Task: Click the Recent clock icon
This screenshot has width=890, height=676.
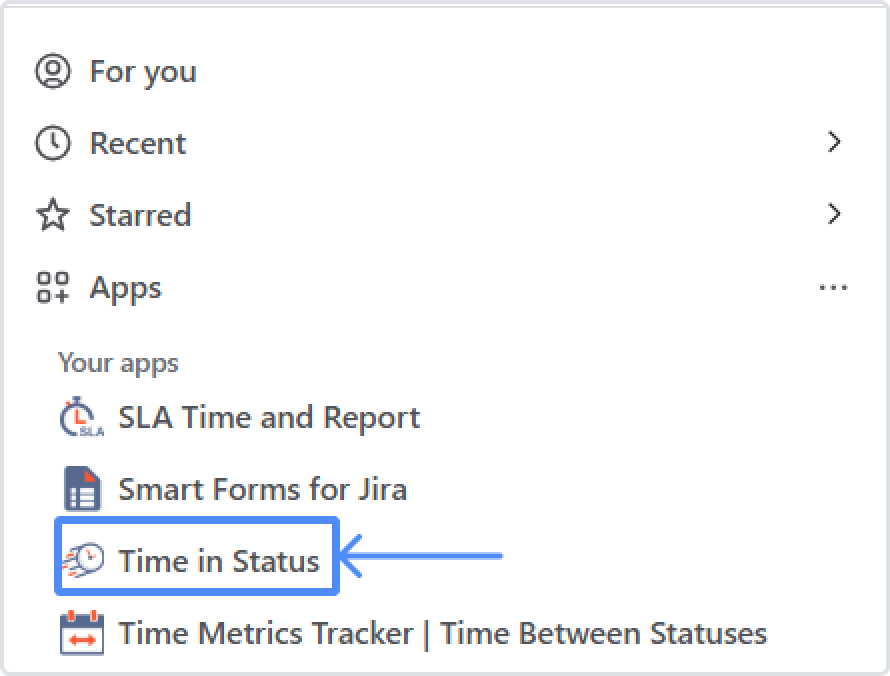Action: (53, 143)
